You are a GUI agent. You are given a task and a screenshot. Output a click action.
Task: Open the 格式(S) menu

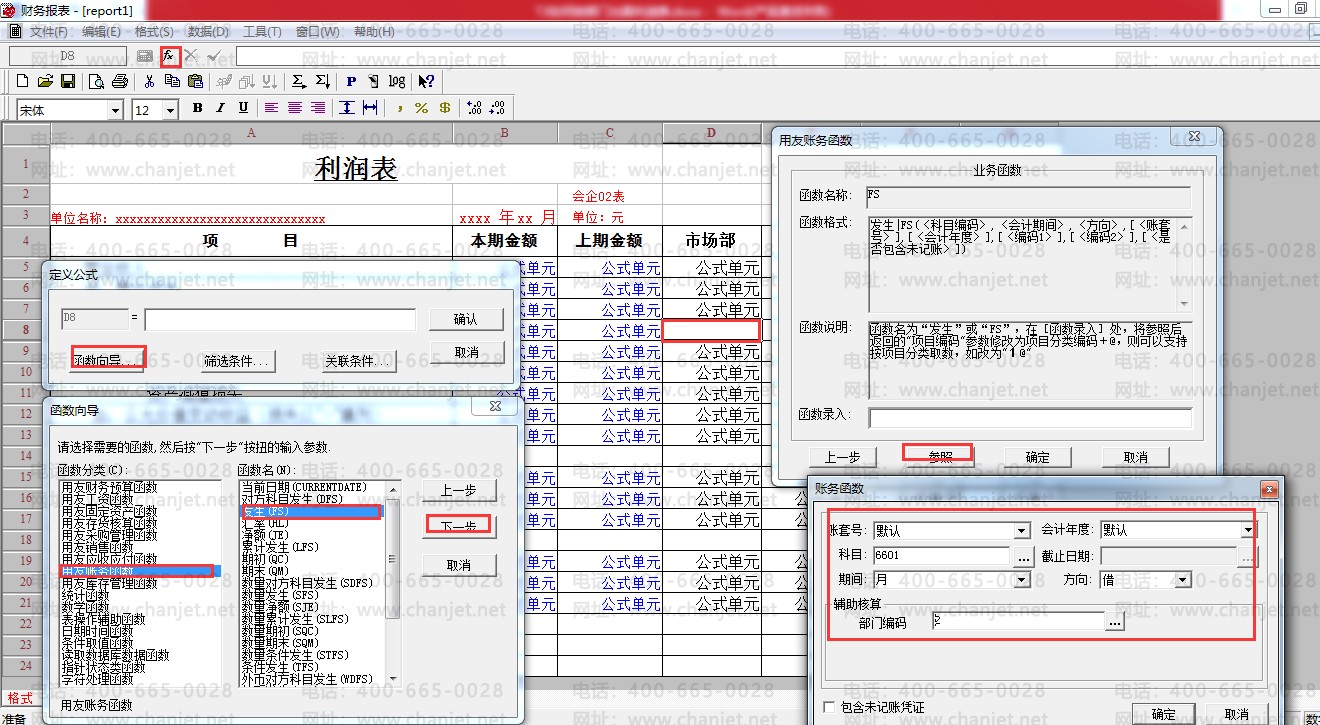click(153, 32)
